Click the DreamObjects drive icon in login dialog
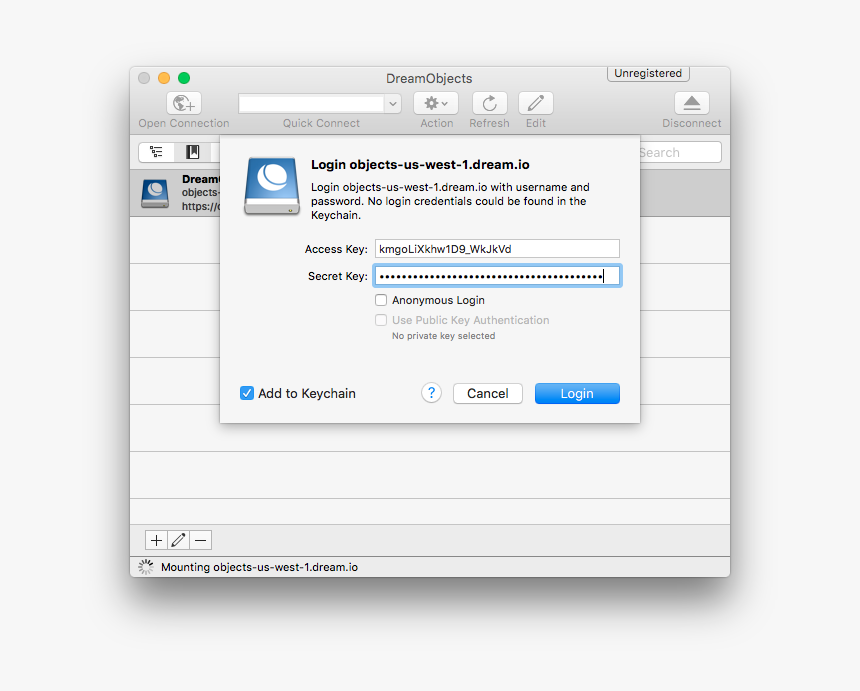This screenshot has width=860, height=691. (x=272, y=186)
